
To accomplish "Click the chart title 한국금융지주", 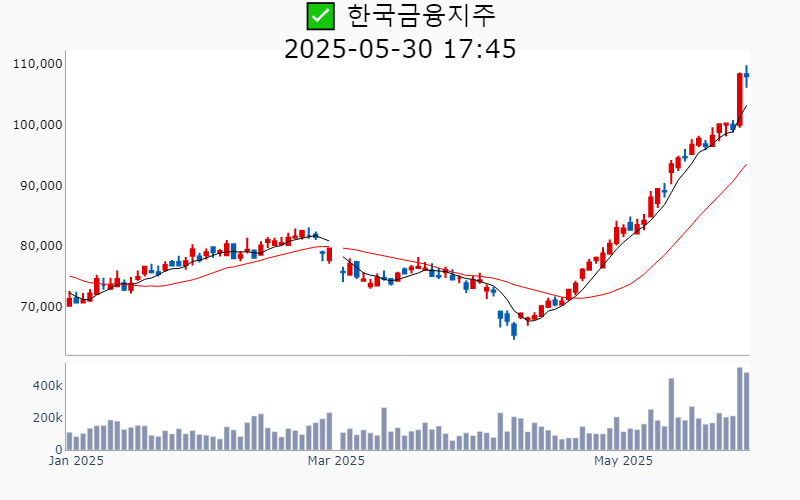I will coord(421,15).
